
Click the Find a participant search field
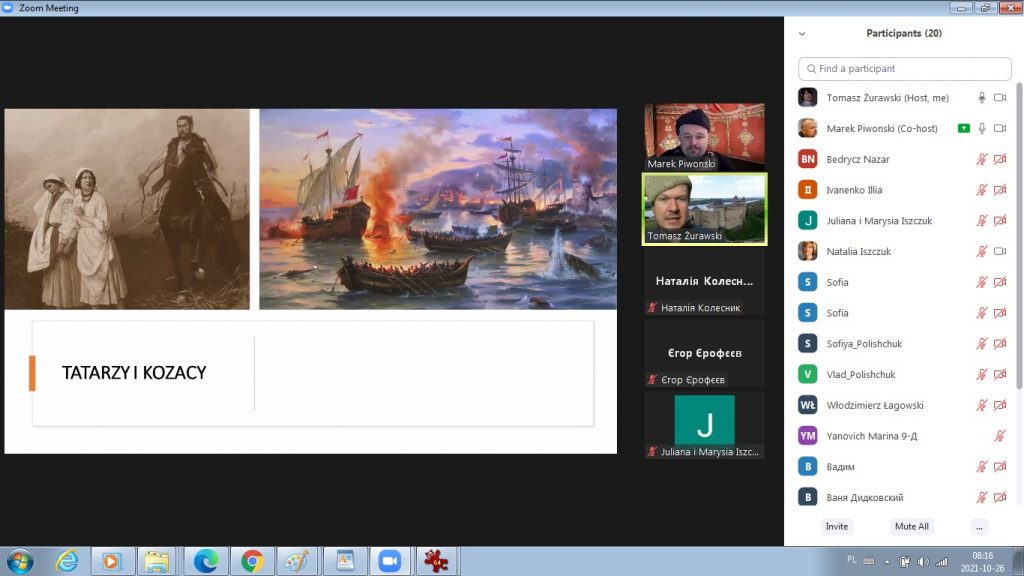click(905, 69)
